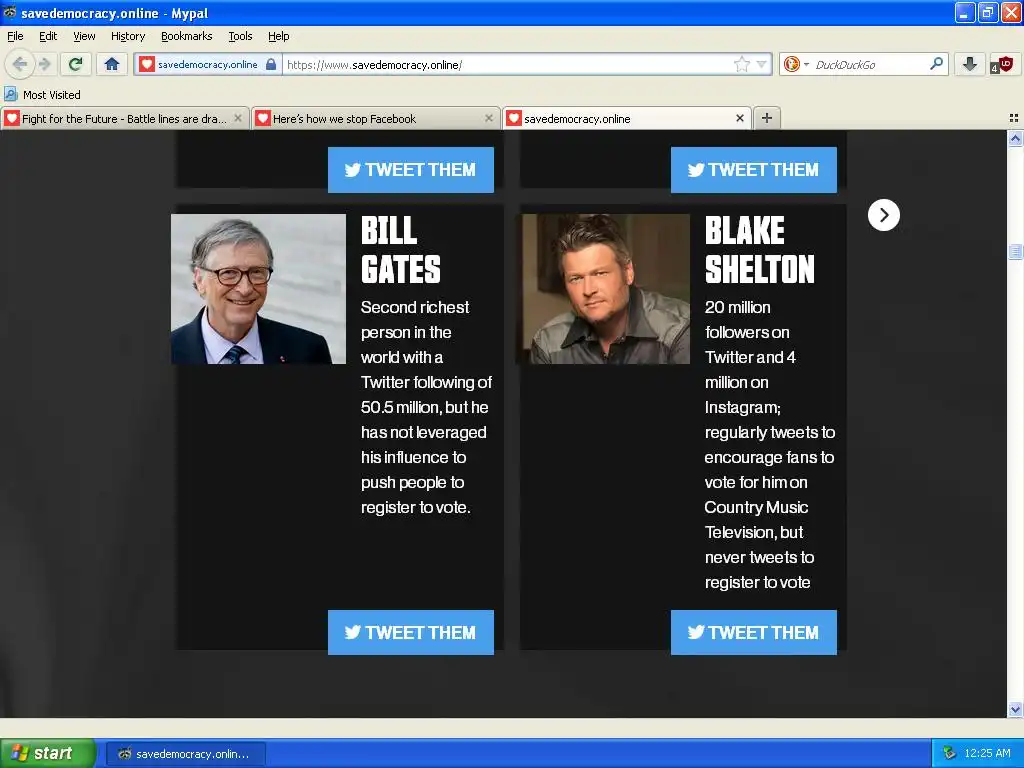Click the vertical scrollbar thumb
The image size is (1024, 768).
[x=1015, y=251]
